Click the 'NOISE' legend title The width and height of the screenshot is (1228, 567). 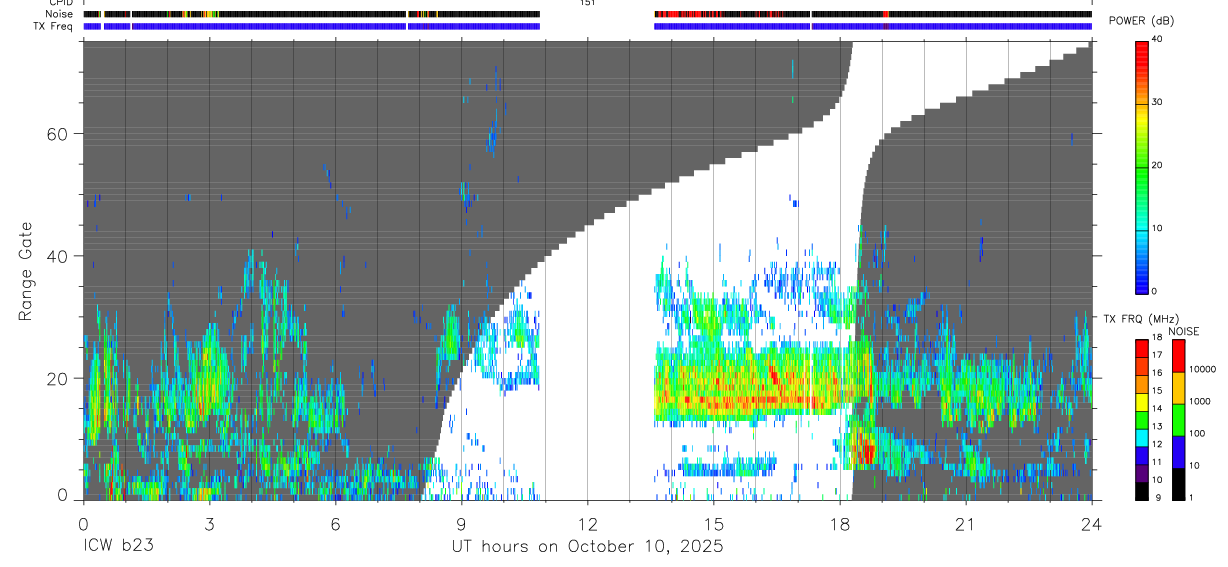point(1183,331)
